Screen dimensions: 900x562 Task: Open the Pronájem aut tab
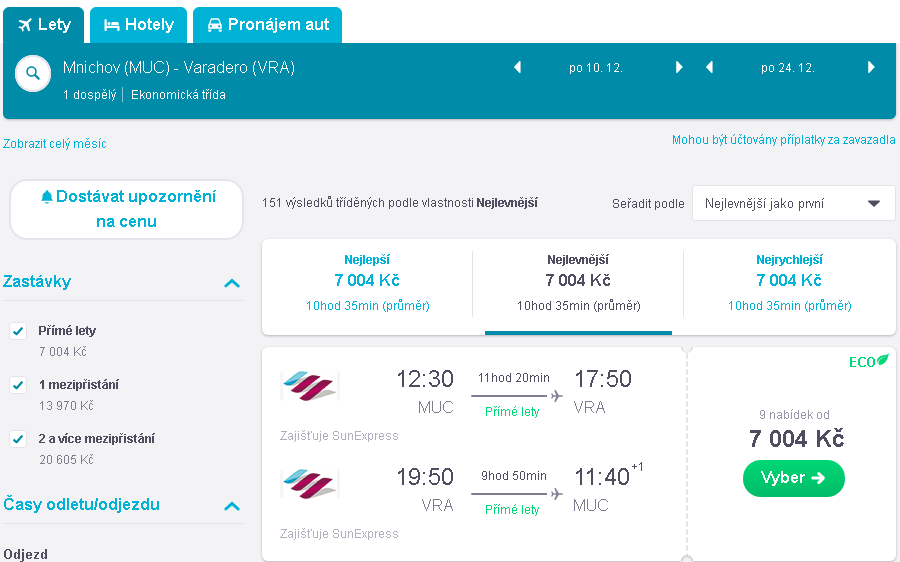coord(267,25)
